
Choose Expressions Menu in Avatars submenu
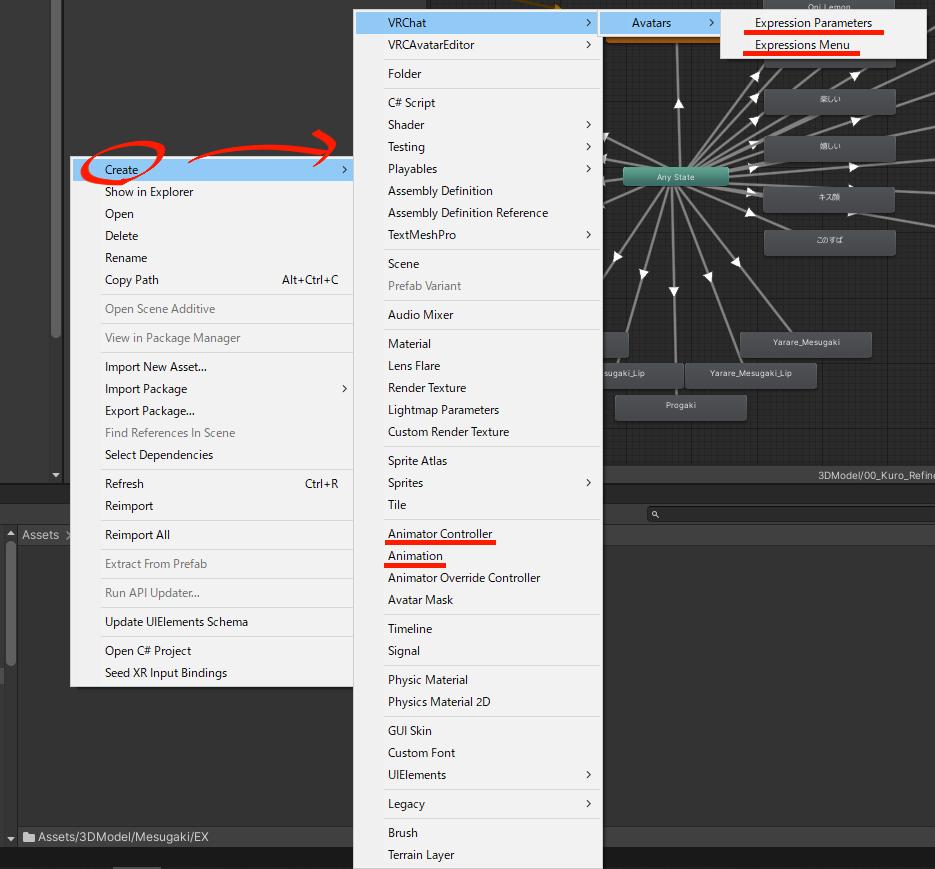[x=802, y=45]
